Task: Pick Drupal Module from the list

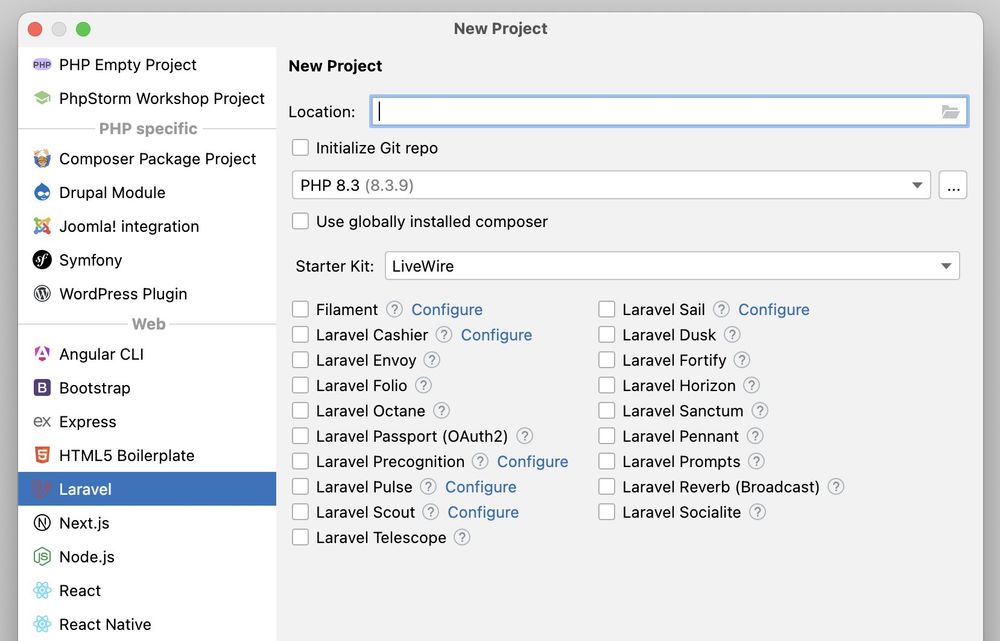Action: pos(147,192)
